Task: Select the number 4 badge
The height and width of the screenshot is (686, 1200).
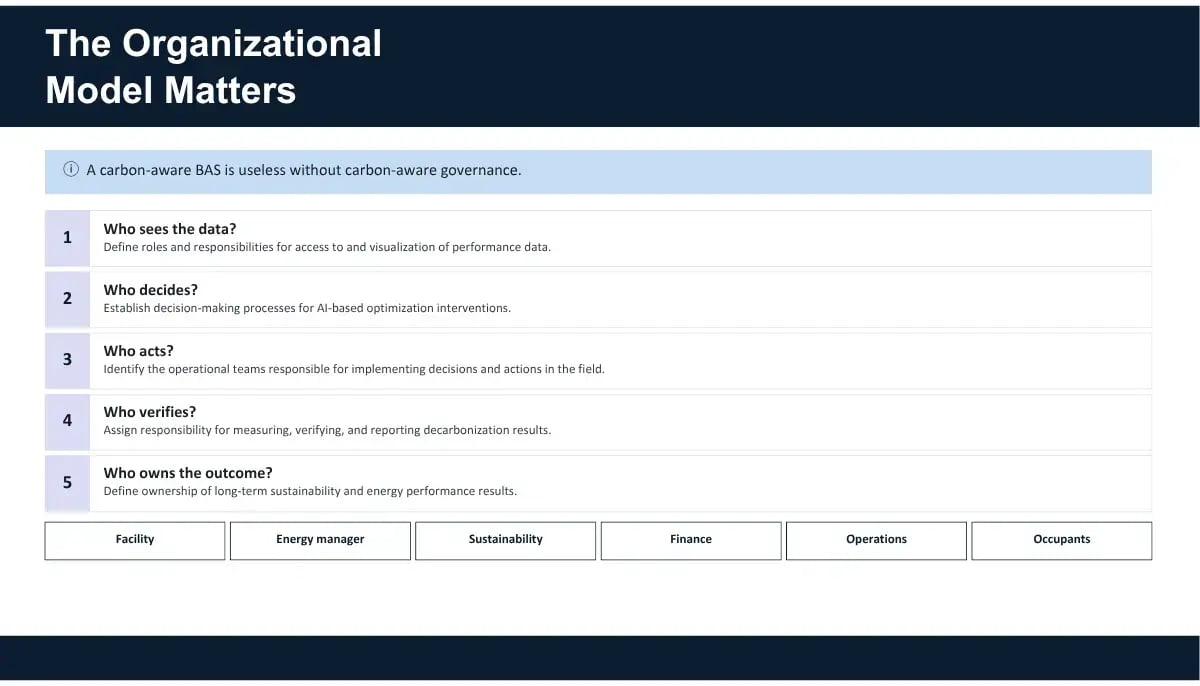Action: click(67, 421)
